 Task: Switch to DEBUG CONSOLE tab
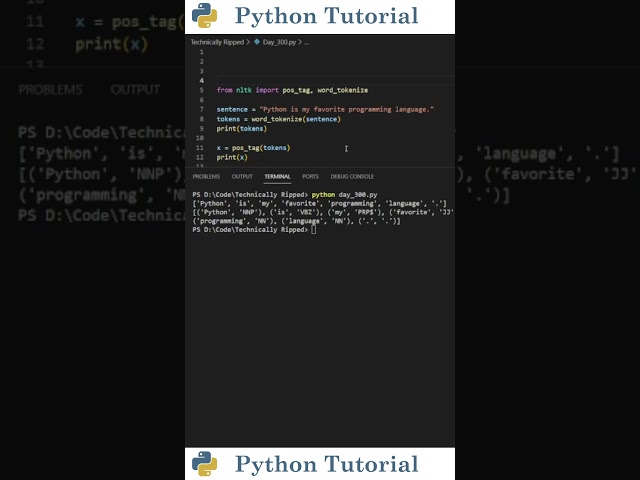point(352,176)
